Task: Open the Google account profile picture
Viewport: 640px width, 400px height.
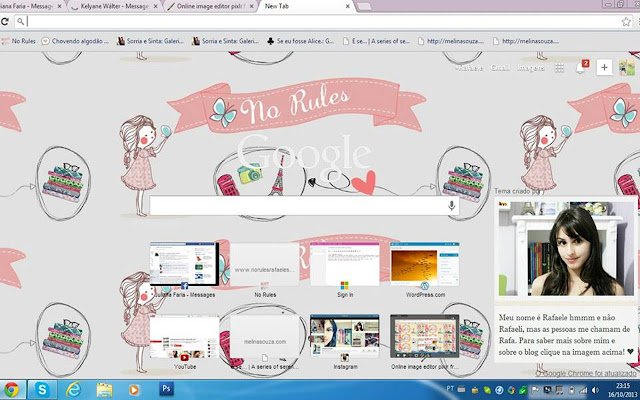Action: pos(627,68)
